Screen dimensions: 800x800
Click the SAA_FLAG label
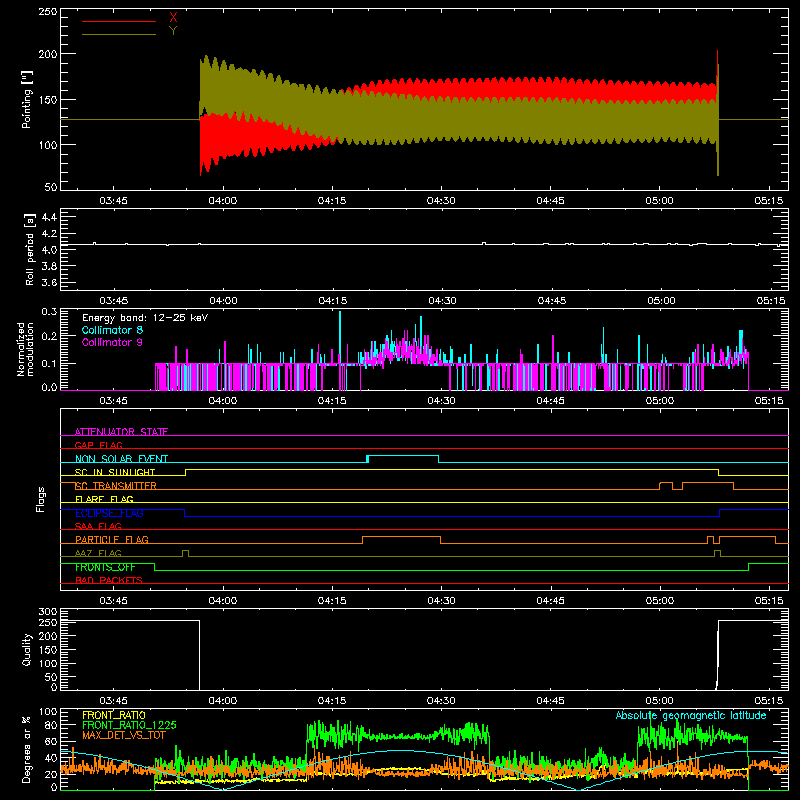coord(98,526)
